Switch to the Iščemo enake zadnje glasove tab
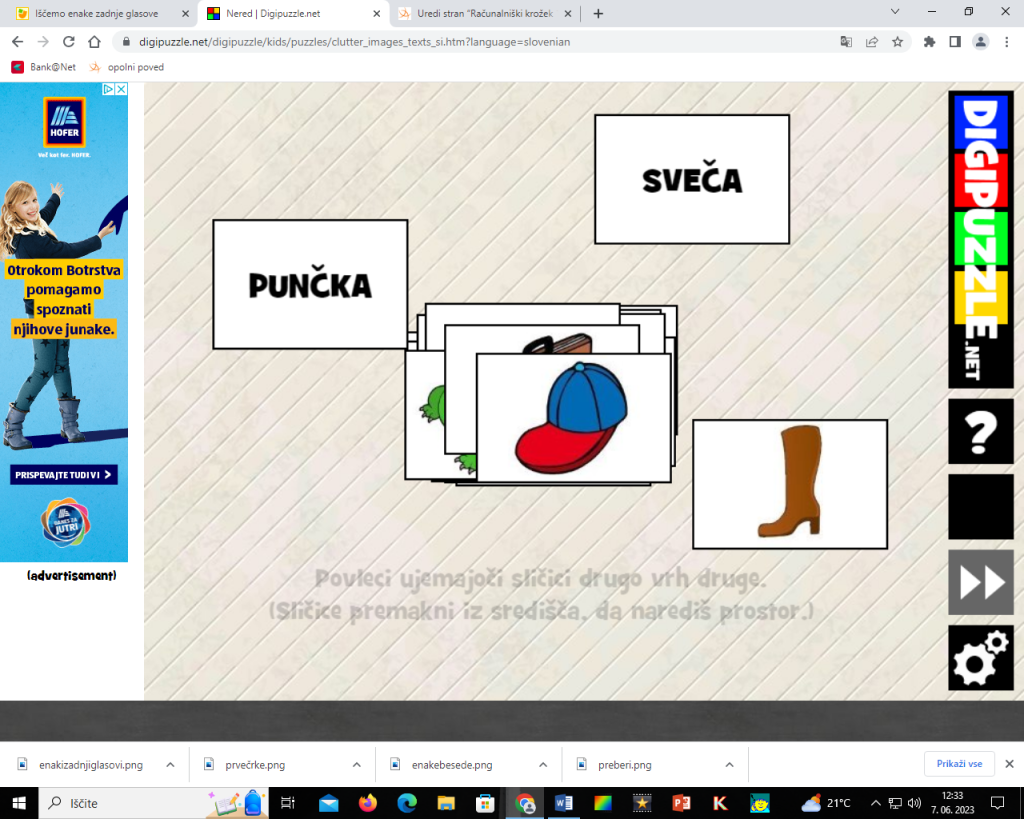The width and height of the screenshot is (1024, 819). pos(95,13)
